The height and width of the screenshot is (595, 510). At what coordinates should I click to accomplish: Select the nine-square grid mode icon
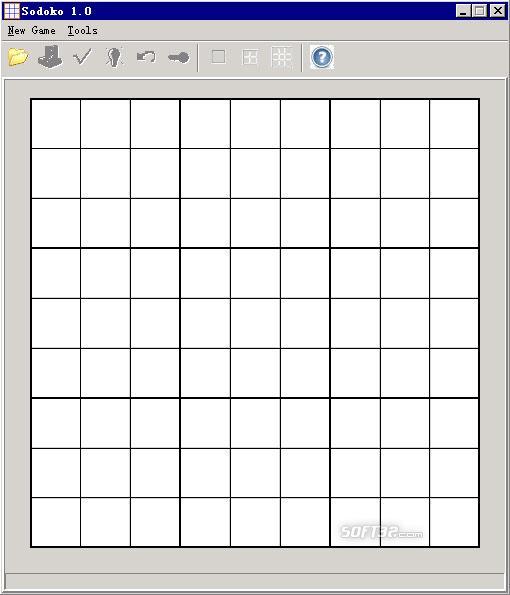coord(282,57)
